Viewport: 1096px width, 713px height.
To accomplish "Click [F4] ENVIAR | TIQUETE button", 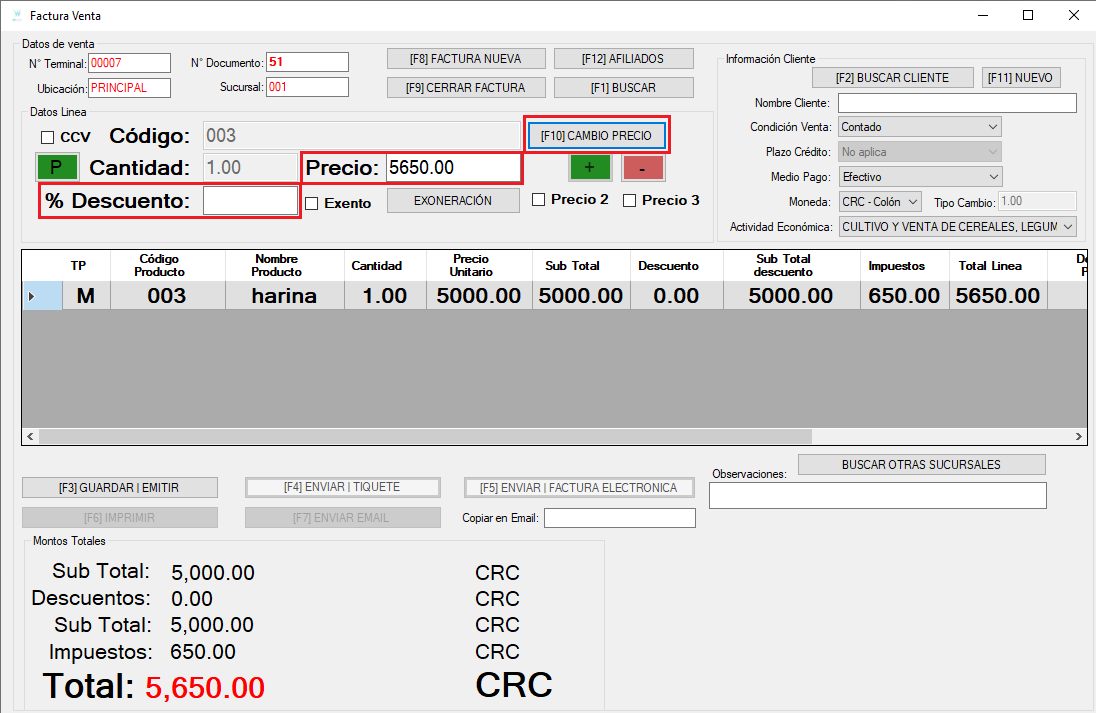I will pos(342,487).
